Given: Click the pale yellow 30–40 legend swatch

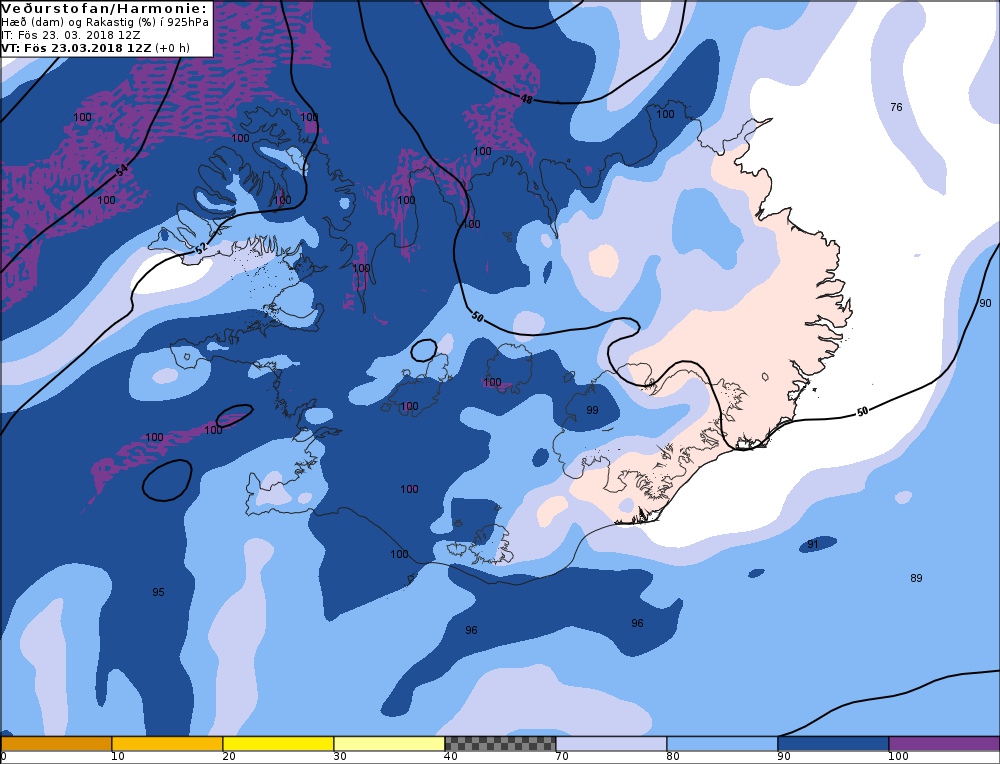Looking at the screenshot, I should [x=389, y=744].
